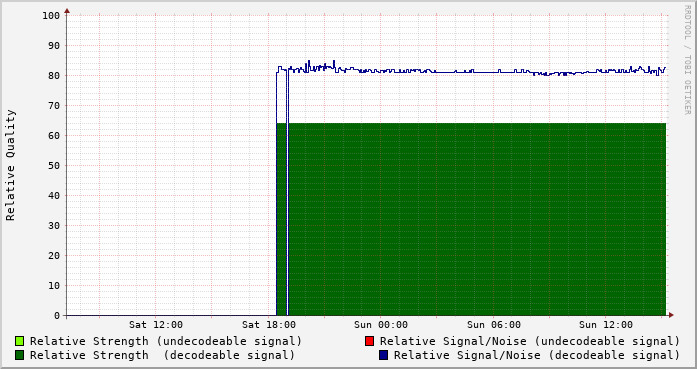
Task: Click the dark green decodeable strength swatch
Action: tap(19, 355)
